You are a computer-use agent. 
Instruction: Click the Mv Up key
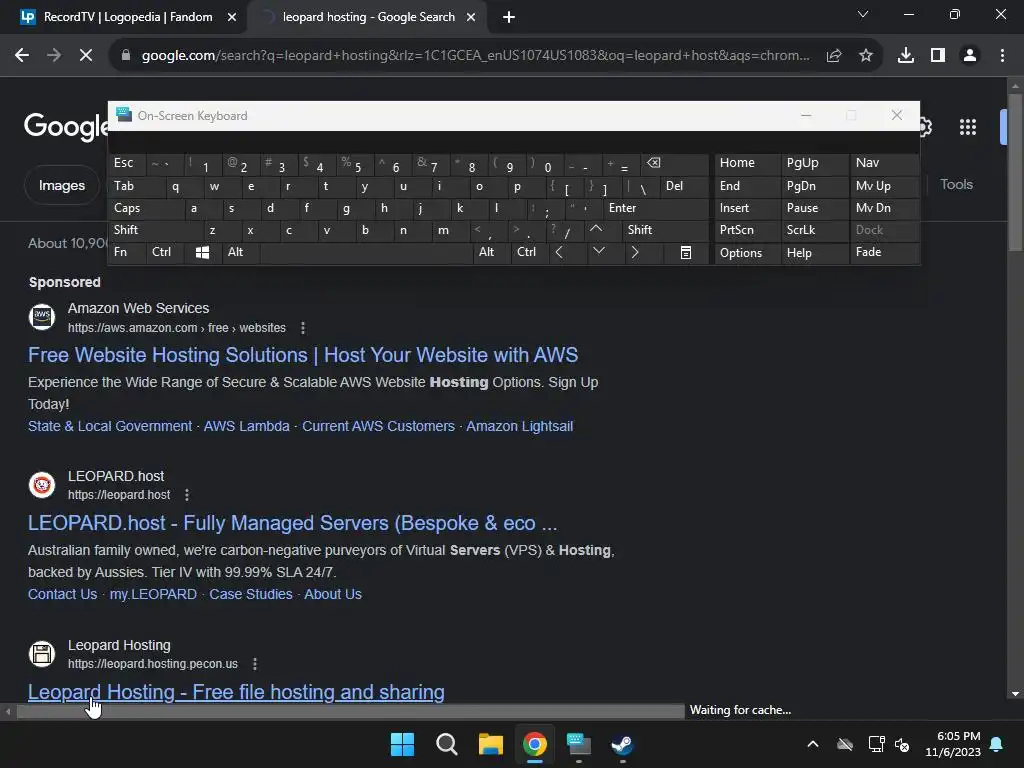(x=884, y=187)
